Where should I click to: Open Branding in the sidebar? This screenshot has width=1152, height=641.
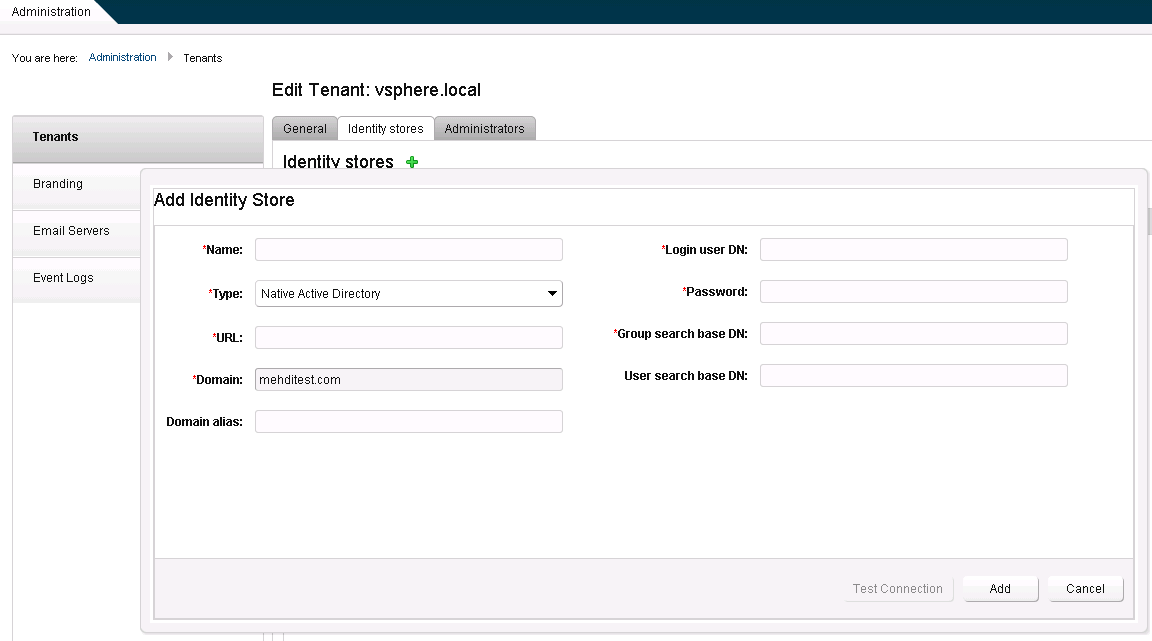58,184
